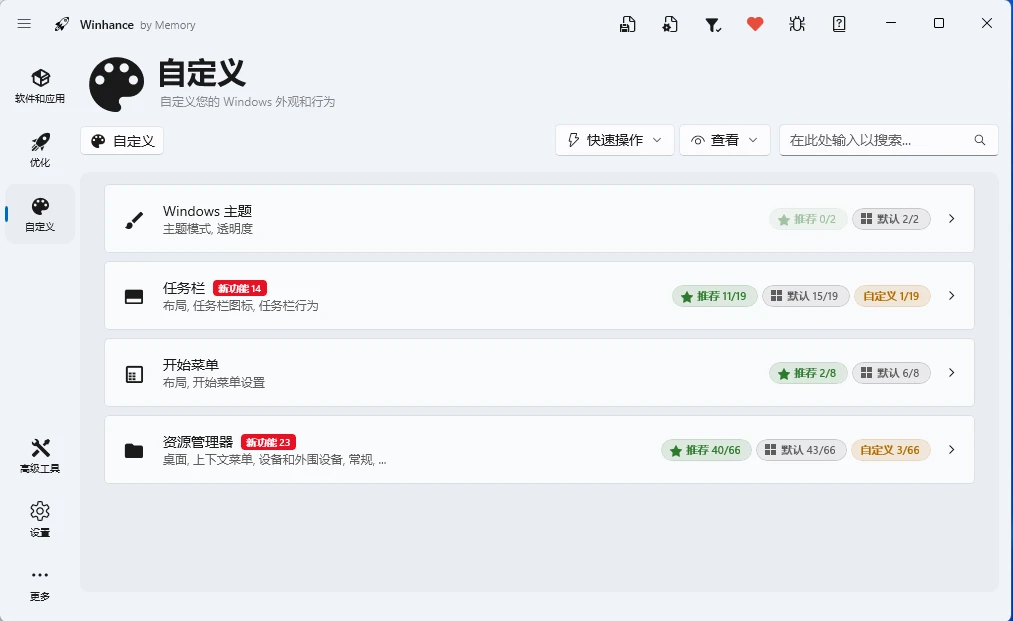Screen dimensions: 1013x621
Task: Click the 开始菜单 grid icon
Action: (134, 374)
